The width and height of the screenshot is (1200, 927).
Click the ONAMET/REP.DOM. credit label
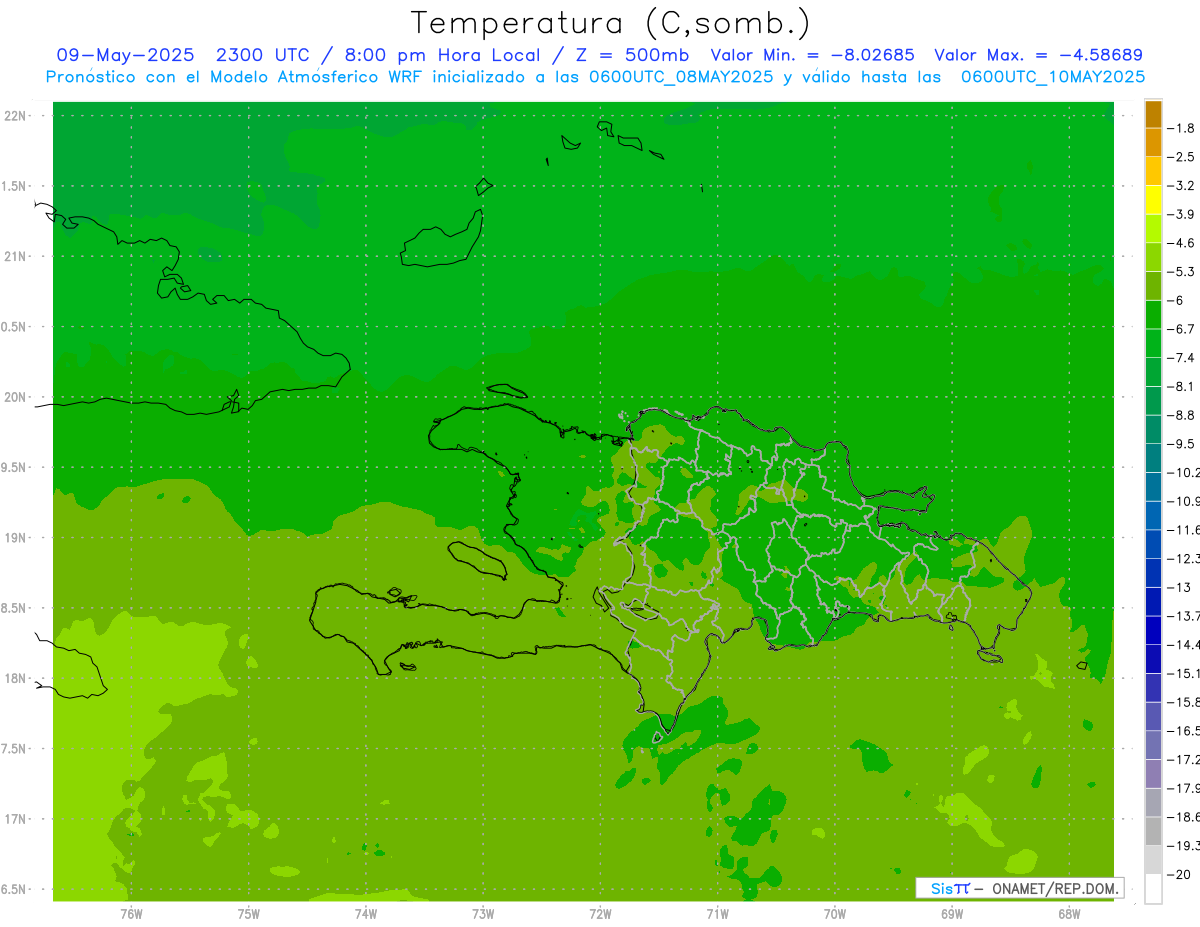(1054, 888)
